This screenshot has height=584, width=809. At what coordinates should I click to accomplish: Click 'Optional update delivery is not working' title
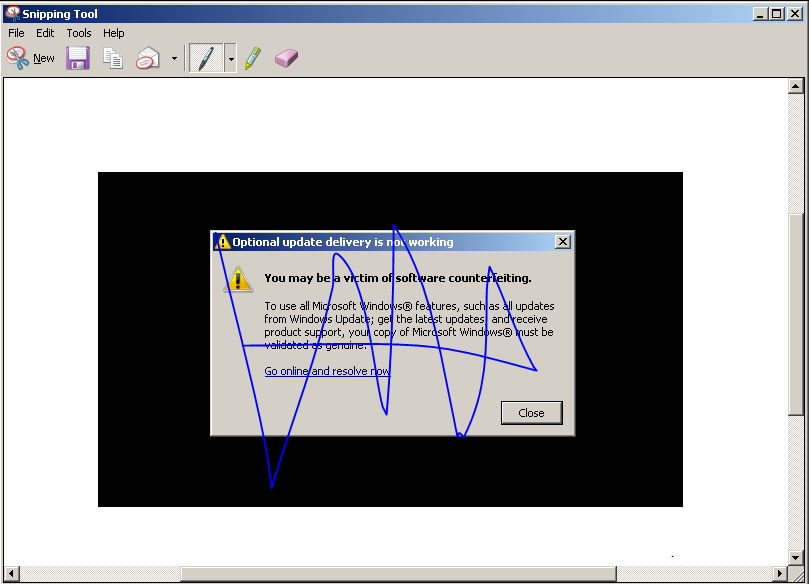(343, 242)
